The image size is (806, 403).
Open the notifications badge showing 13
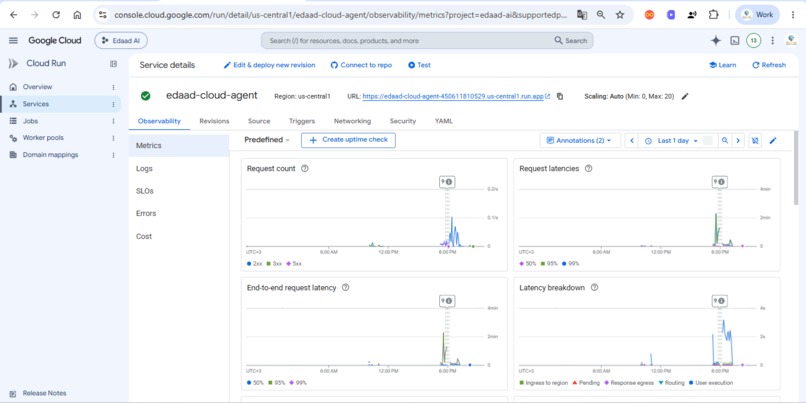point(754,41)
